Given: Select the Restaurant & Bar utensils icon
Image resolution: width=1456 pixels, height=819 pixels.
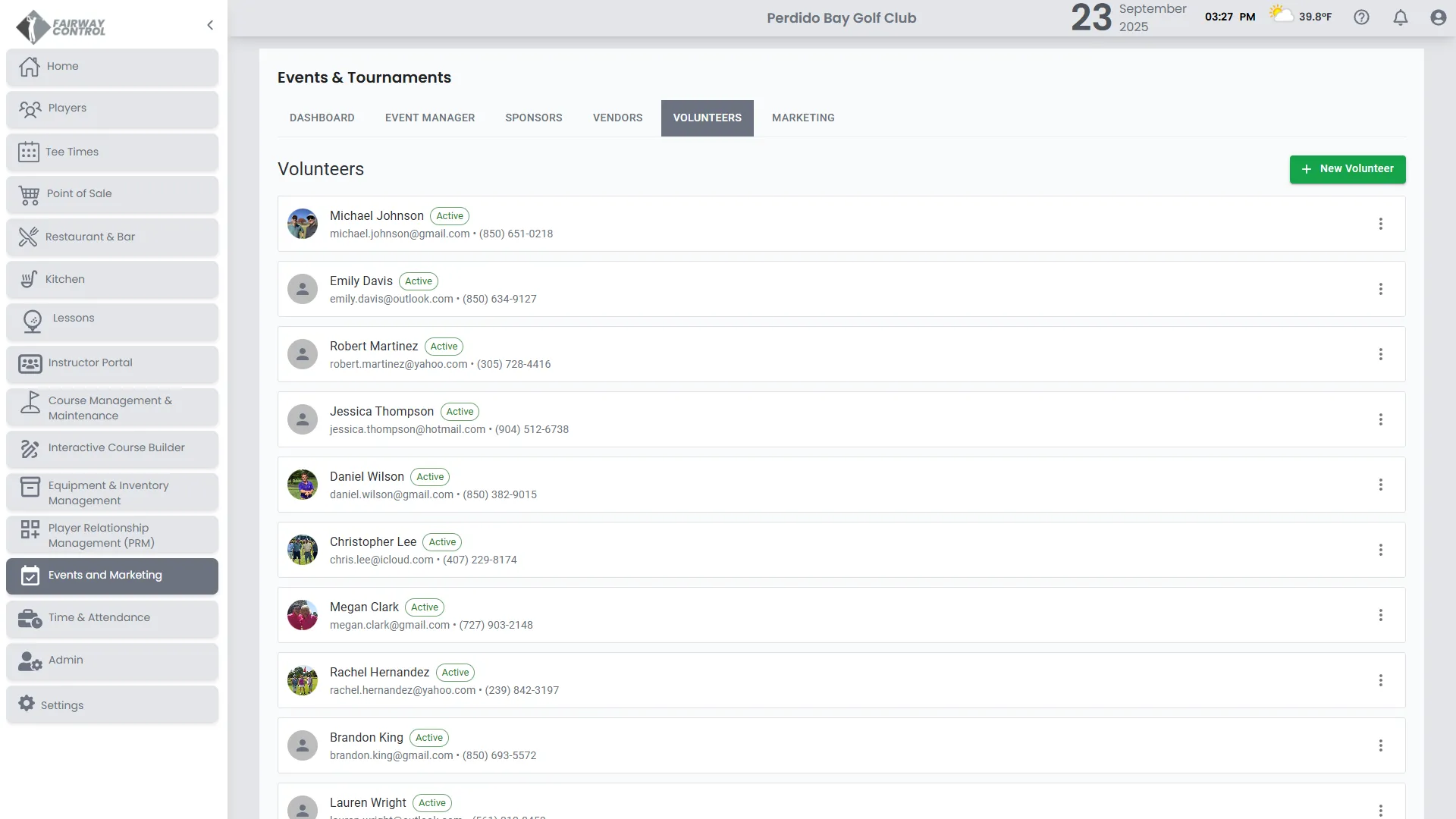Looking at the screenshot, I should [x=29, y=237].
